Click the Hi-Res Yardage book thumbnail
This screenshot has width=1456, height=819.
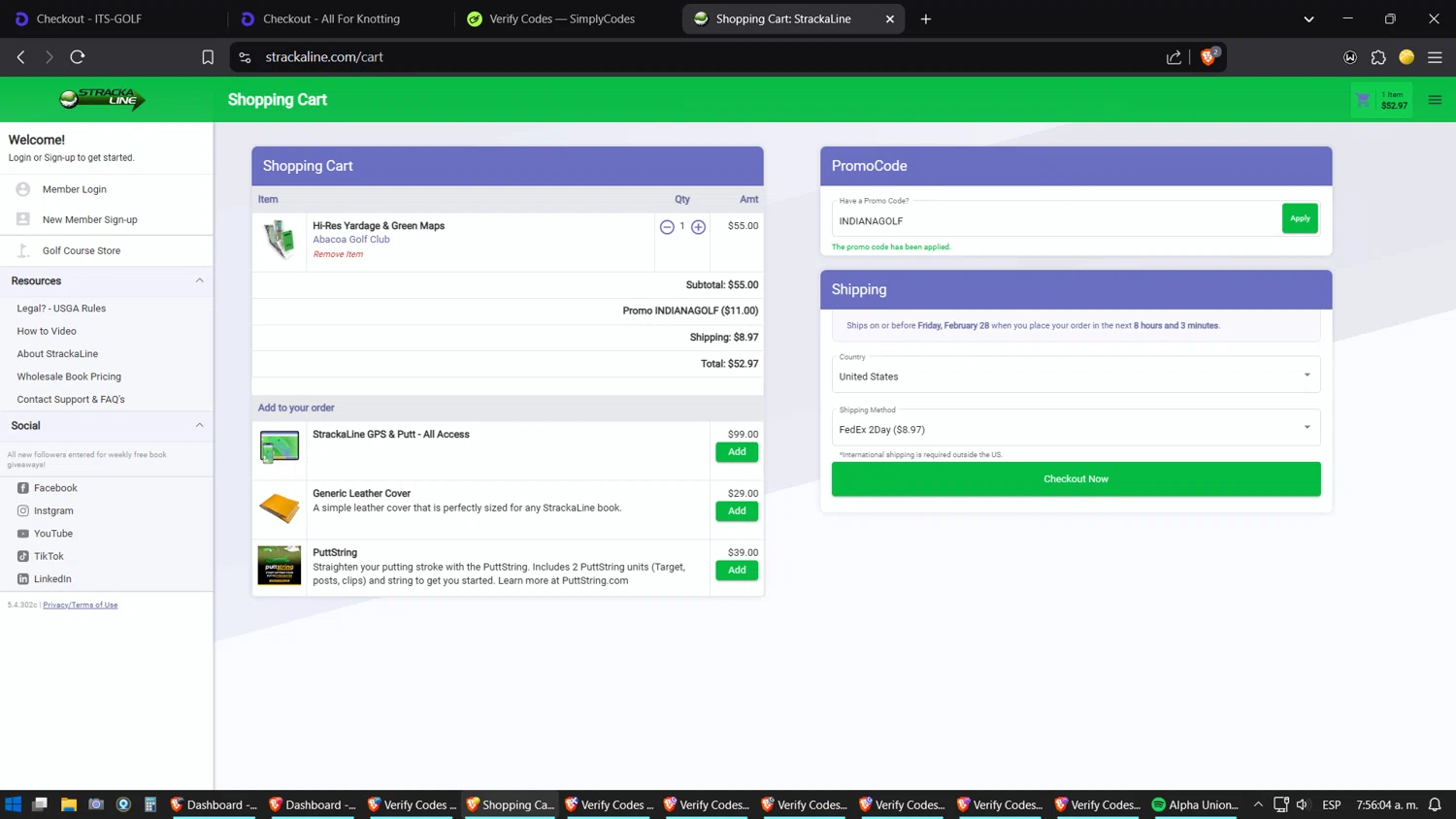[280, 239]
